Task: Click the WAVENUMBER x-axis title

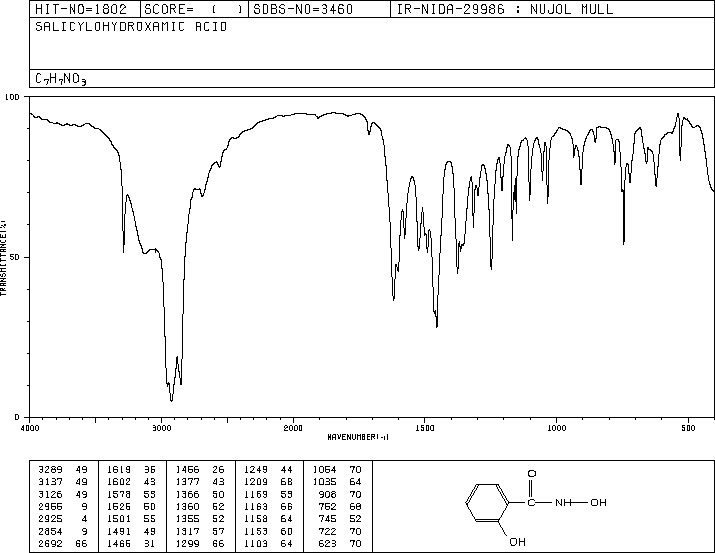Action: pyautogui.click(x=358, y=437)
